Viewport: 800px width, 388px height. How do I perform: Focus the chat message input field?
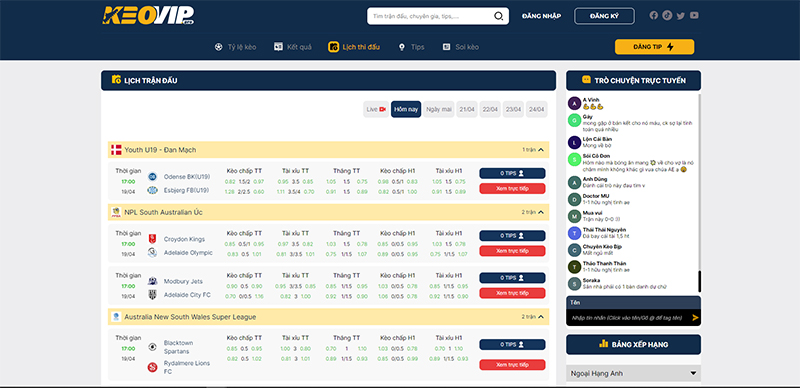tap(628, 318)
